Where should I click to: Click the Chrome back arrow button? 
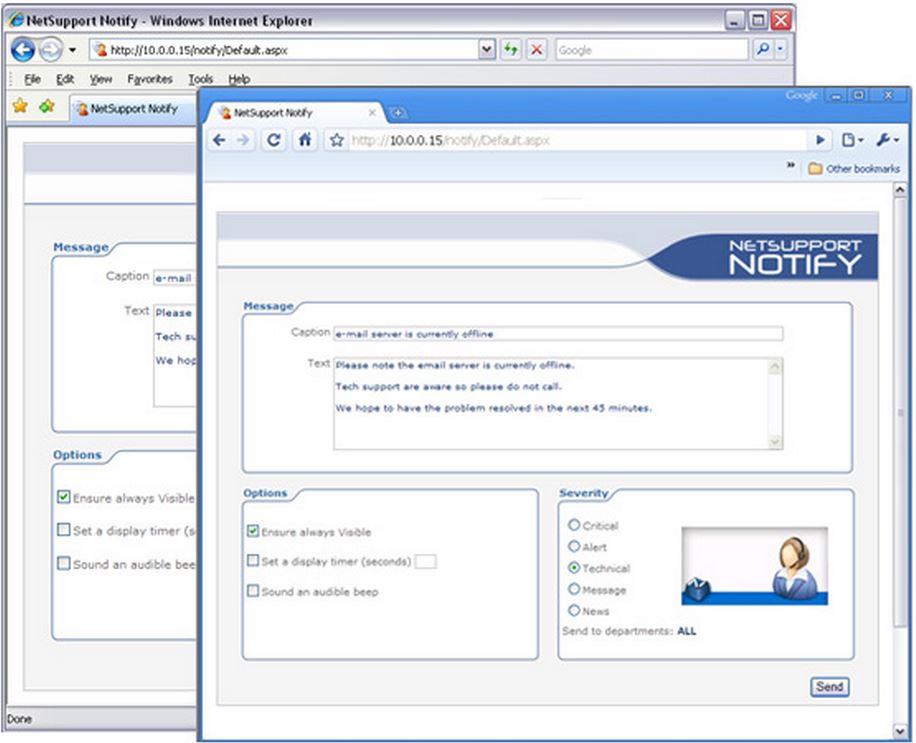(219, 140)
